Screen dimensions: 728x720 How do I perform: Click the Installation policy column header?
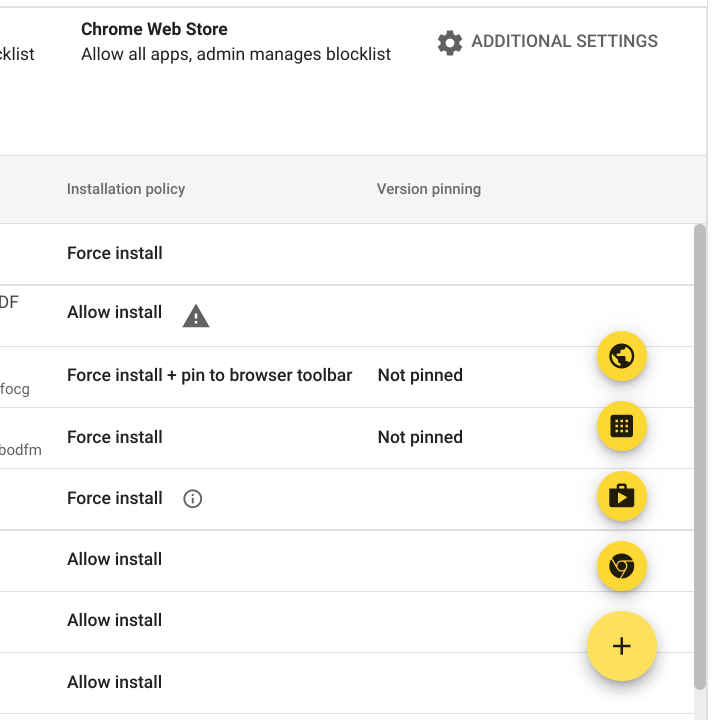[x=126, y=189]
